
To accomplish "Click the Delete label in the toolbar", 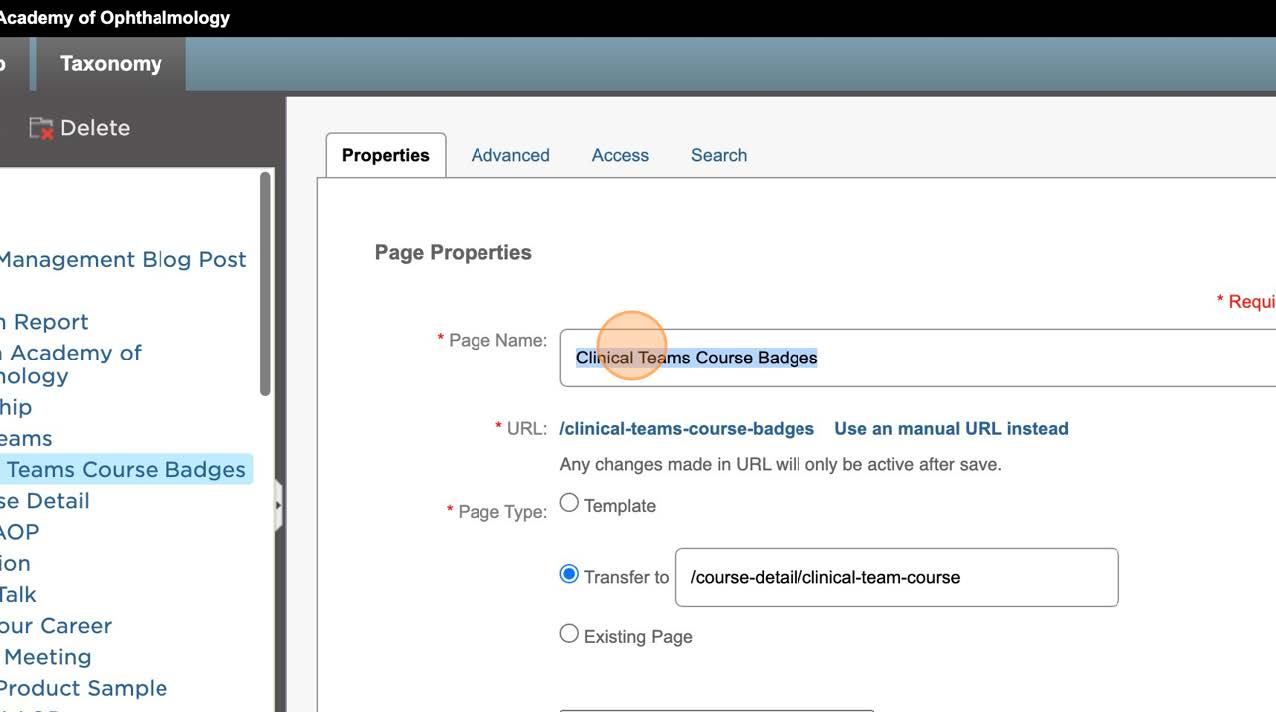I will 95,128.
